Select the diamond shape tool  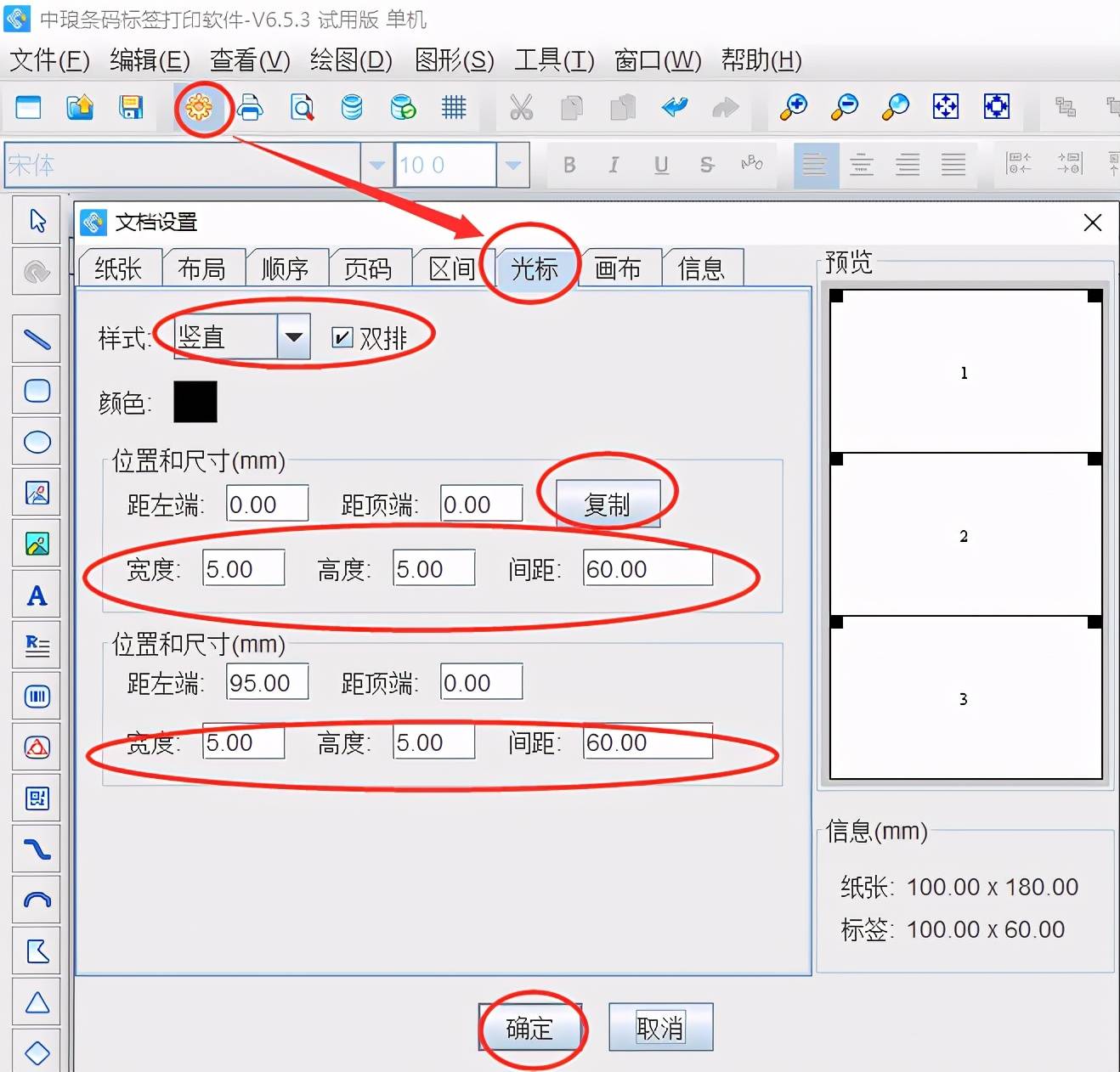pyautogui.click(x=37, y=1053)
